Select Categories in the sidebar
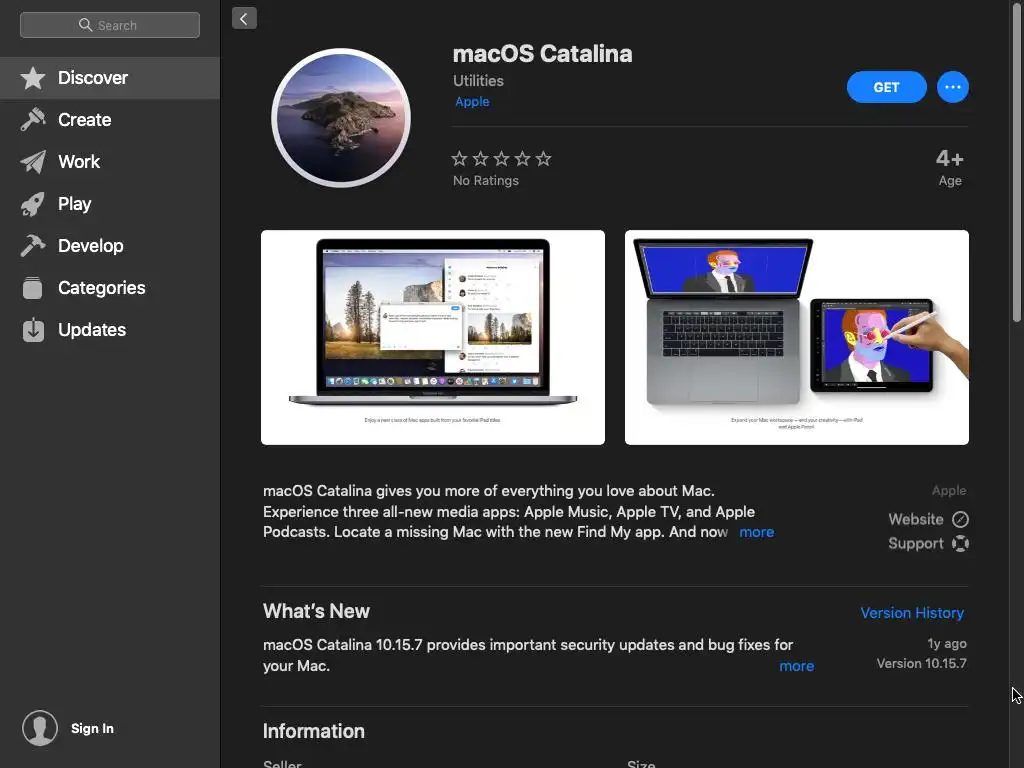Screen dimensions: 1024x768 coord(110,288)
